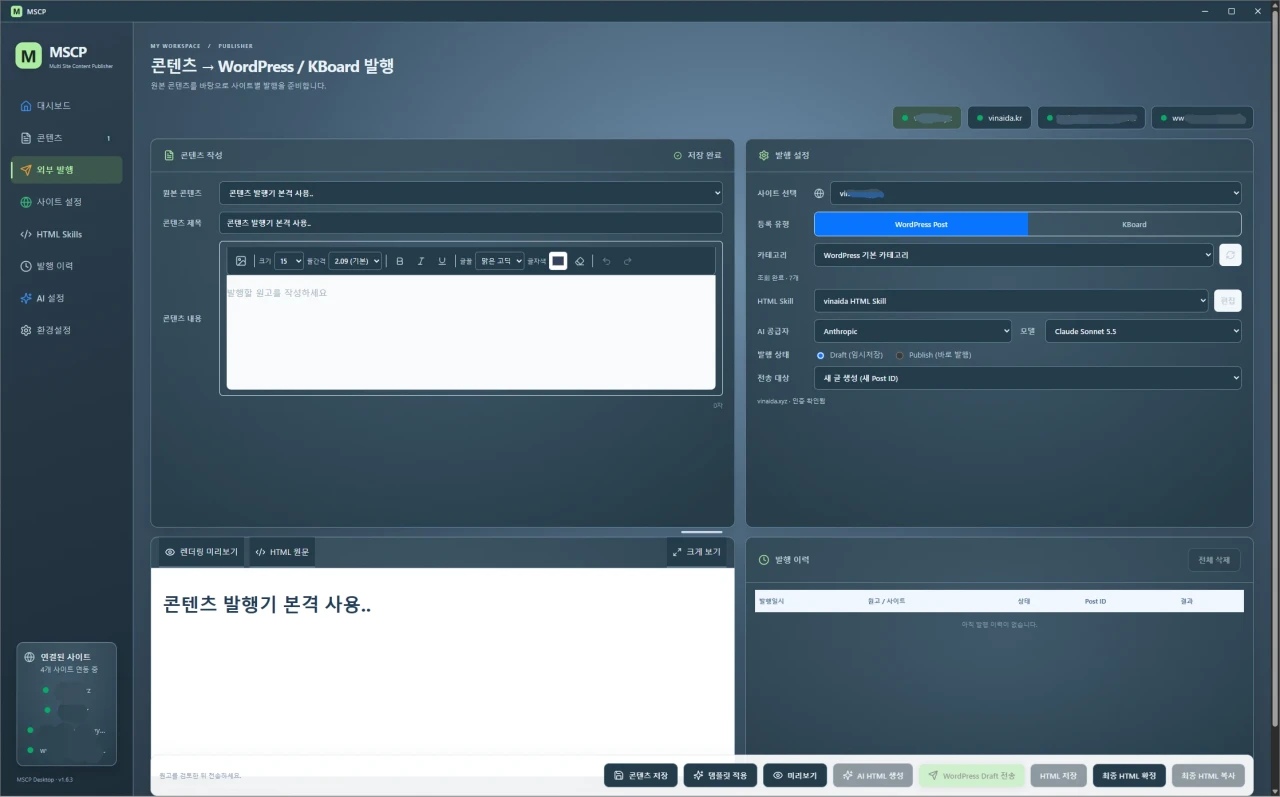Viewport: 1280px width, 797px height.
Task: Select Publish (바로 발행) radio option
Action: pos(899,355)
